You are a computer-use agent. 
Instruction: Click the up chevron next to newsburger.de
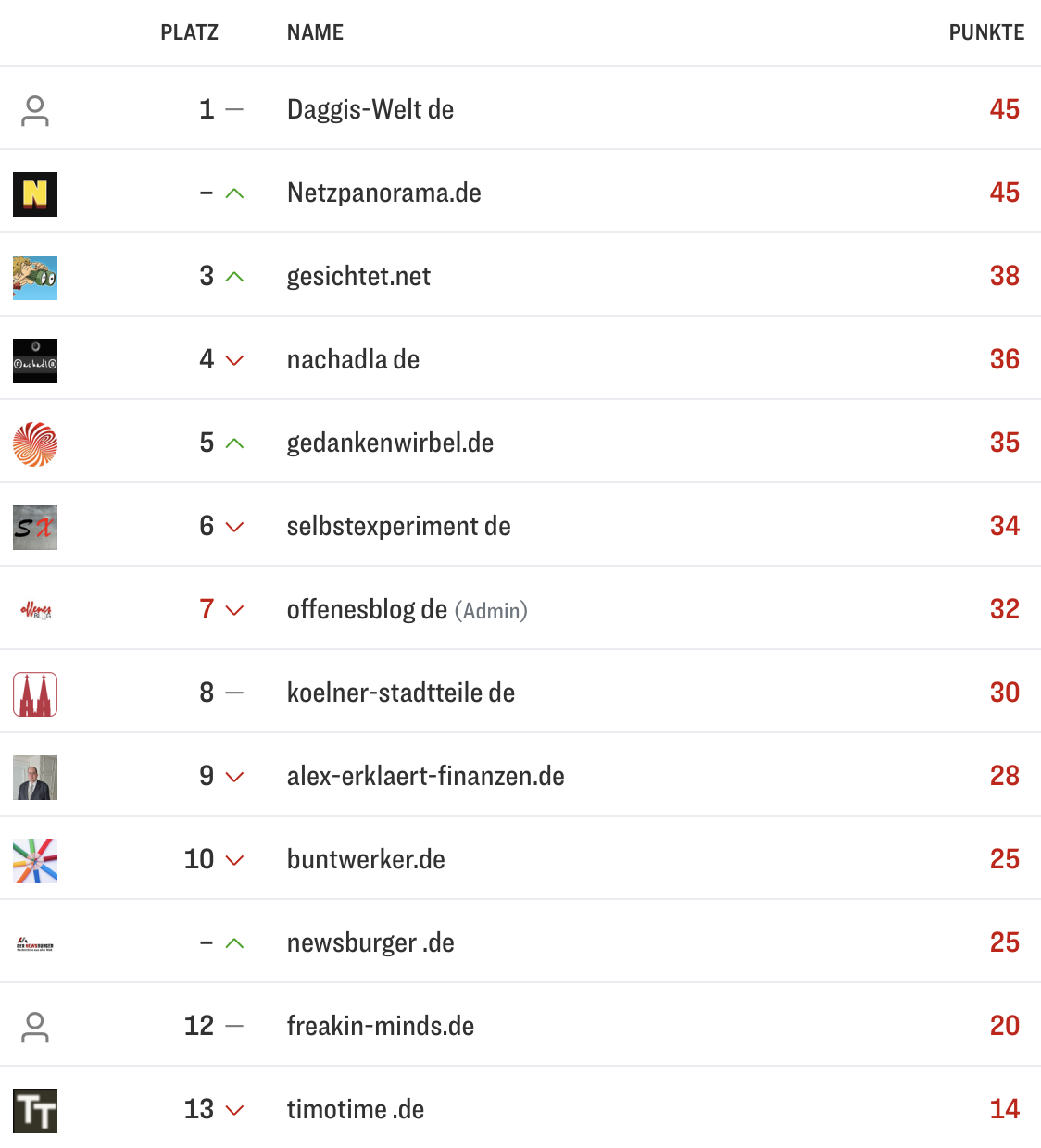[x=234, y=943]
